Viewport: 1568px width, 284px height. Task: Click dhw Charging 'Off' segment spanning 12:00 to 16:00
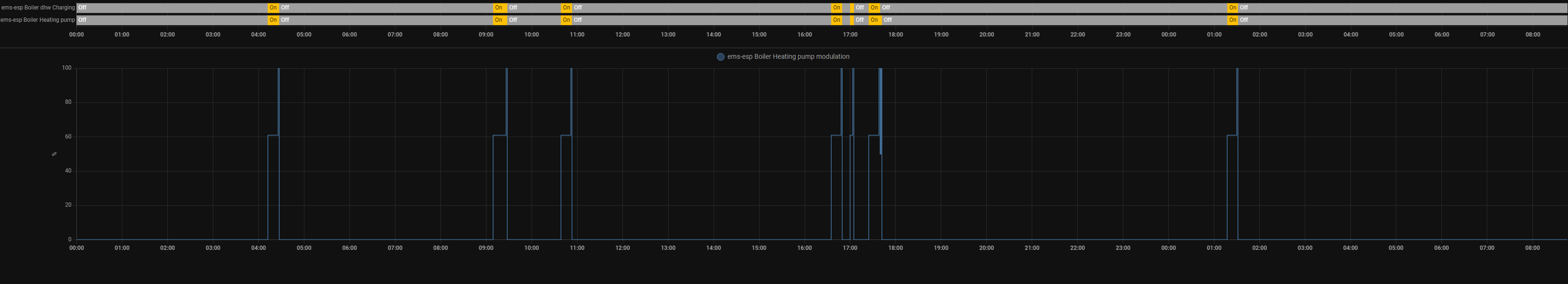click(x=701, y=8)
